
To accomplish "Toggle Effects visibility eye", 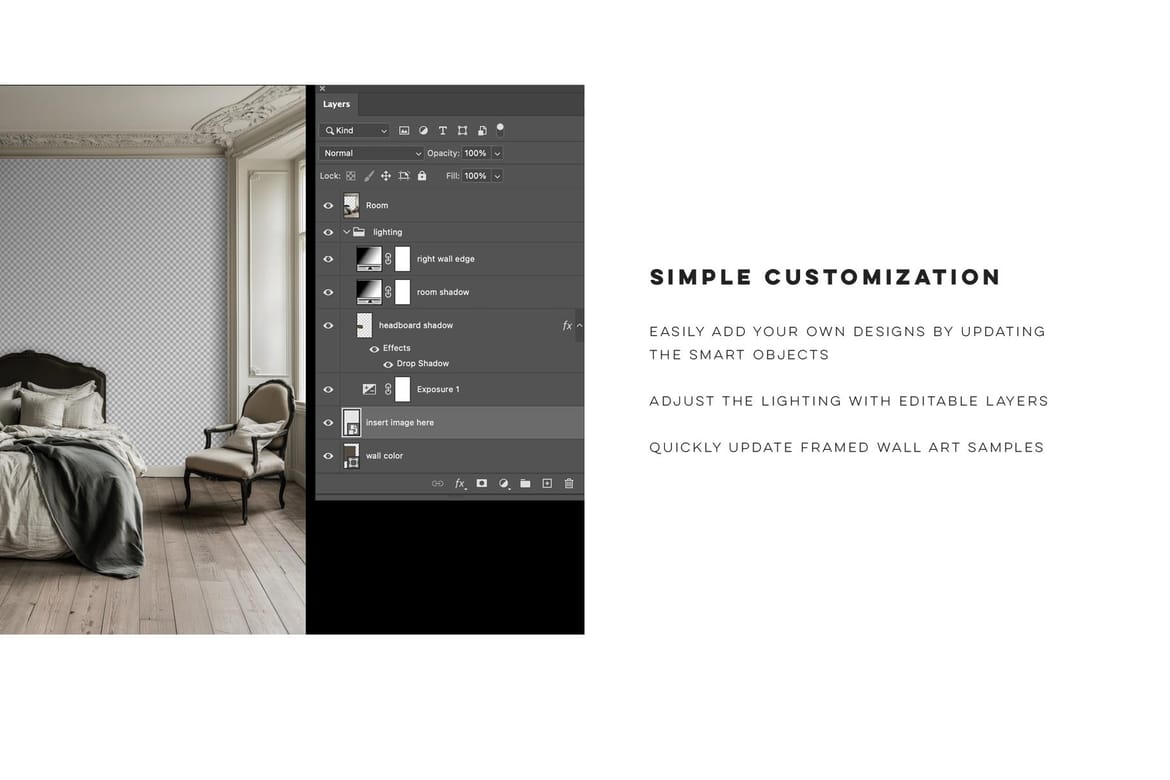I will click(x=375, y=349).
